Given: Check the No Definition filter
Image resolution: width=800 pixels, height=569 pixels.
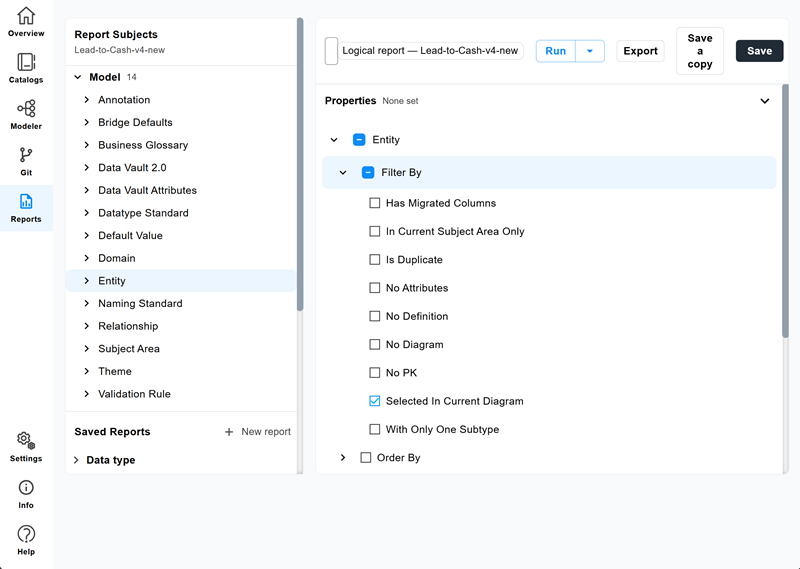Looking at the screenshot, I should coord(374,316).
